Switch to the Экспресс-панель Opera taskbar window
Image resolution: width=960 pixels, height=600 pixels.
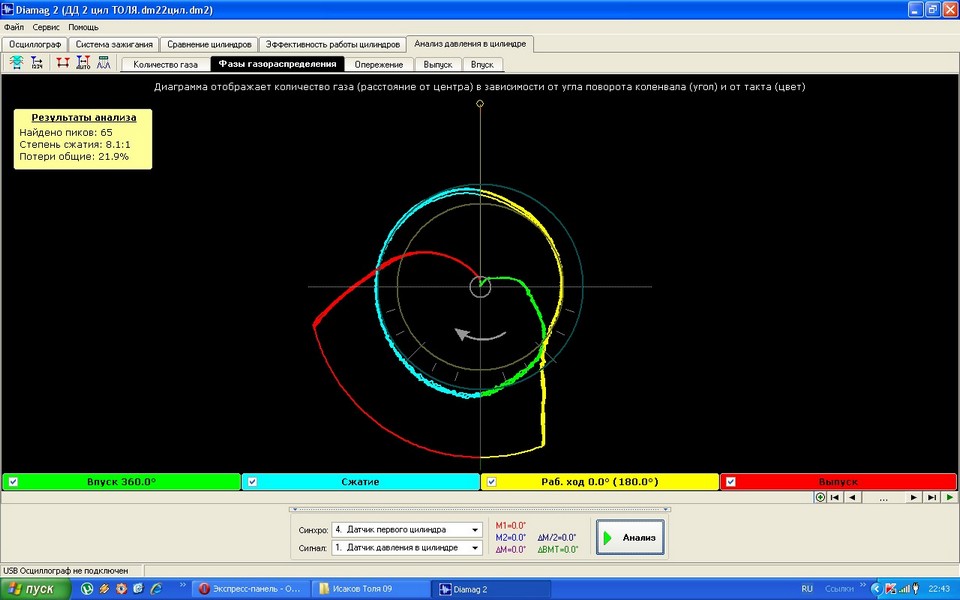[x=252, y=589]
